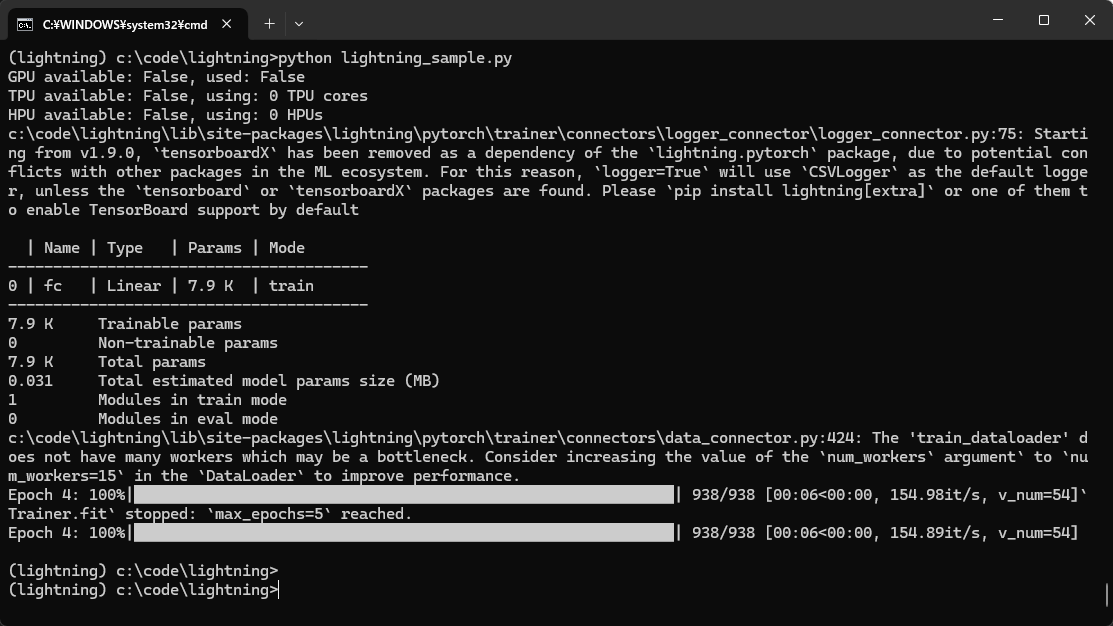Click the blinking cursor at the prompt
This screenshot has width=1113, height=626.
[279, 590]
